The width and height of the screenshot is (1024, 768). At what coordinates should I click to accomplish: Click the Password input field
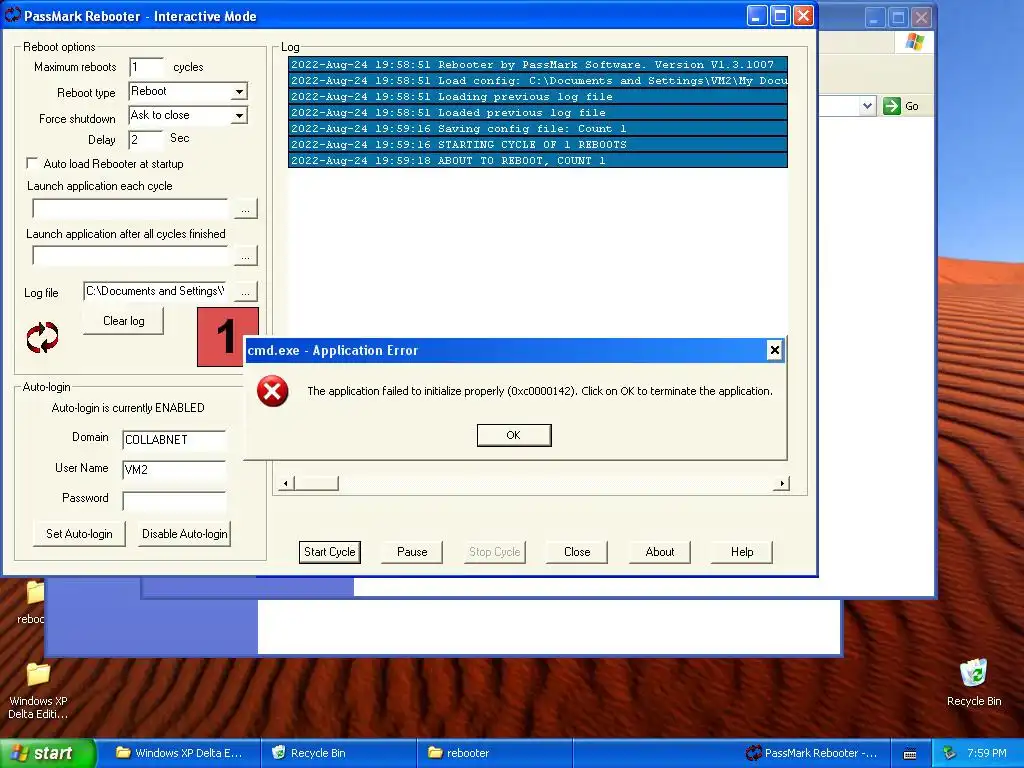(174, 501)
